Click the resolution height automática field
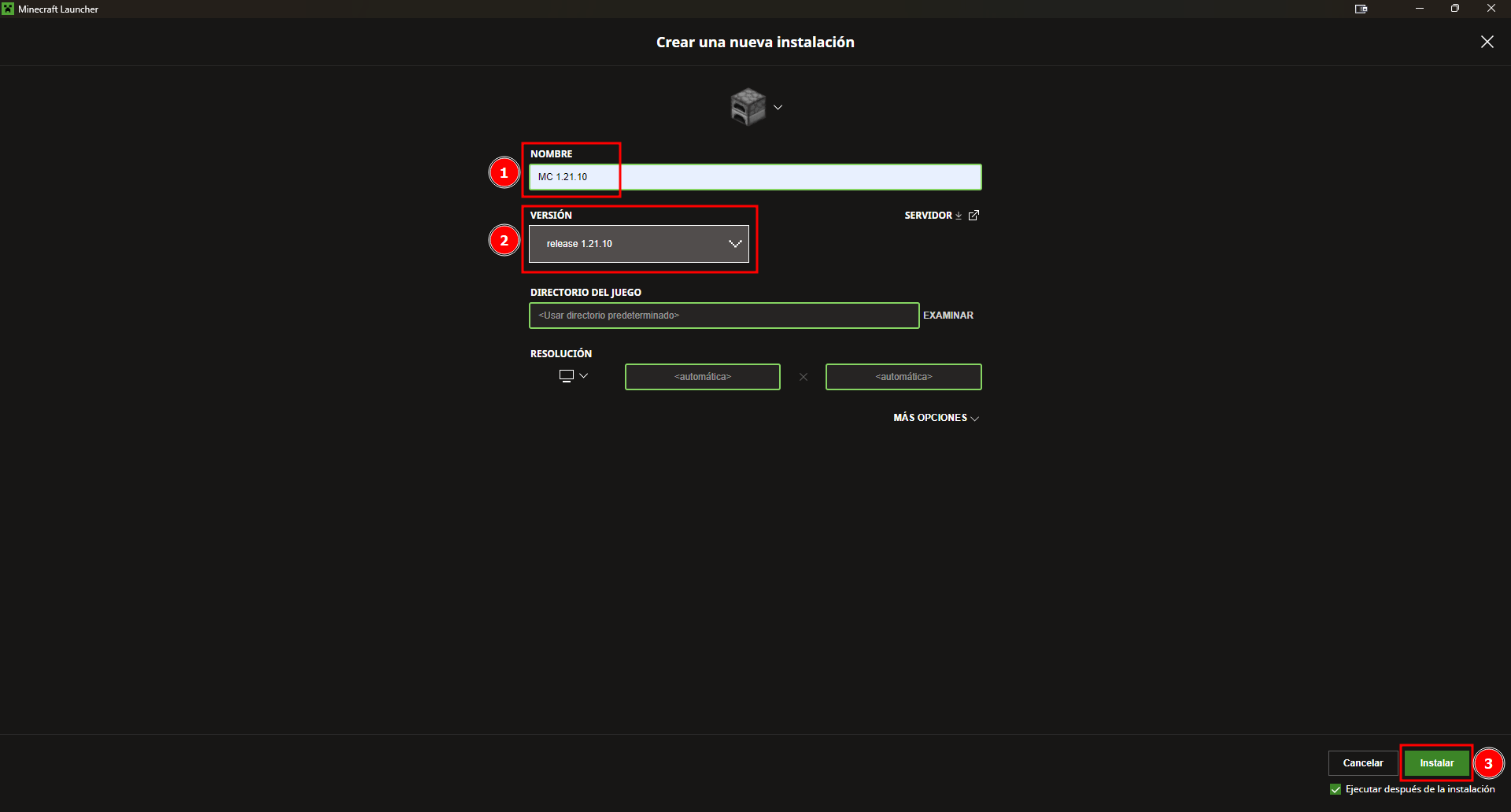 click(x=903, y=377)
